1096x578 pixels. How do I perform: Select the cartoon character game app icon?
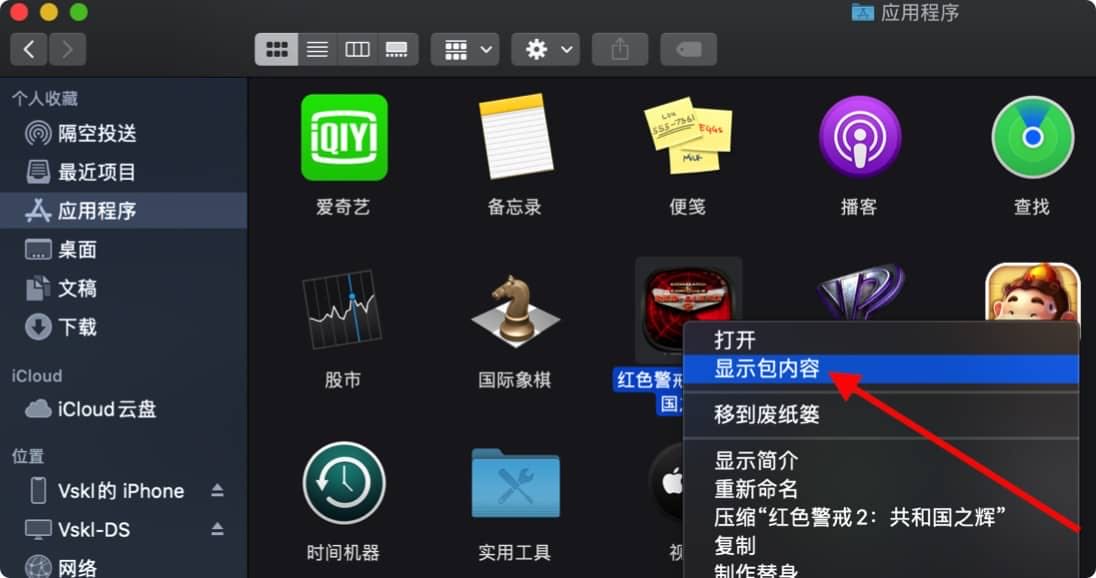coord(1032,292)
